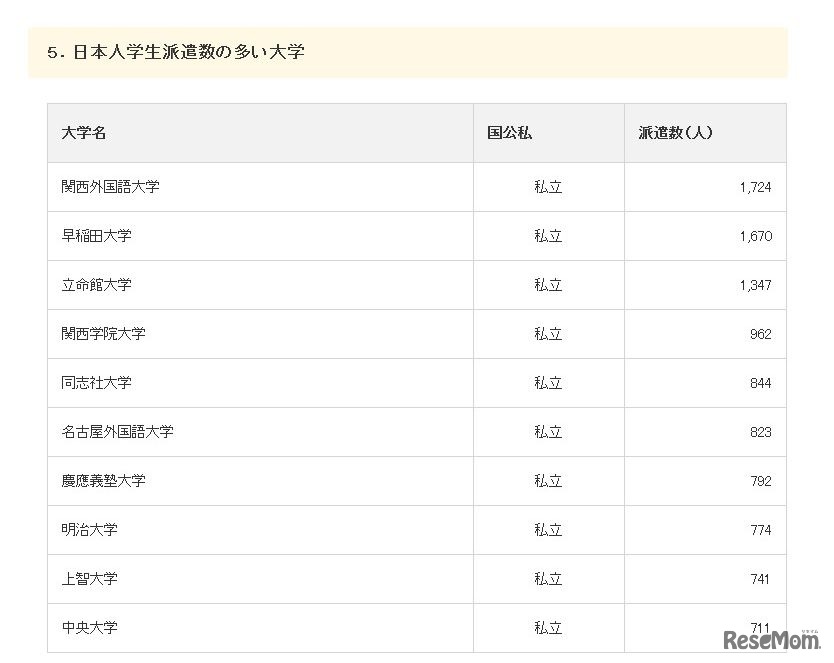This screenshot has height=663, width=834.
Task: Click the 私立 cell beside 早稲田大学
Action: pyautogui.click(x=548, y=236)
